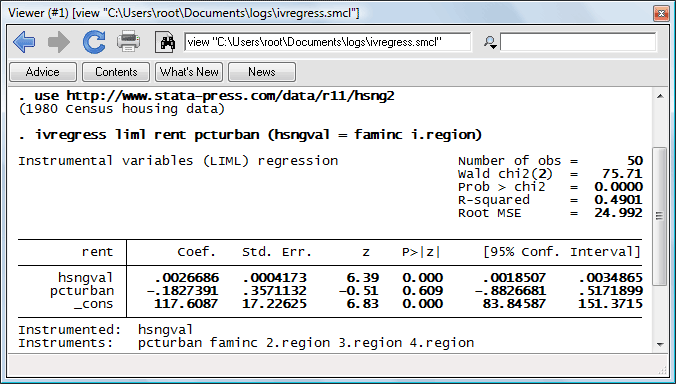Viewport: 676px width, 384px height.
Task: Click the Root MSE value 24.992
Action: [x=618, y=212]
